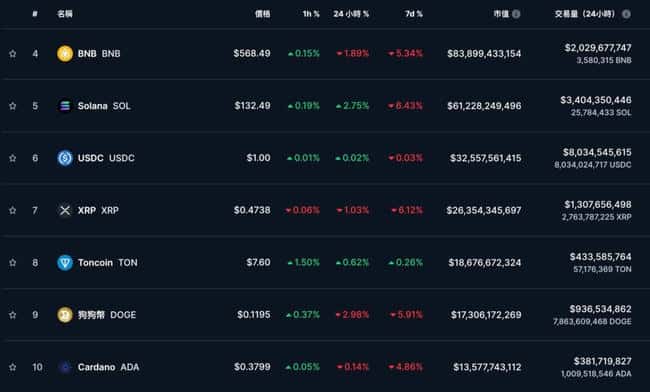Image resolution: width=650 pixels, height=392 pixels.
Task: Sort by the # rank column header
Action: [x=35, y=14]
